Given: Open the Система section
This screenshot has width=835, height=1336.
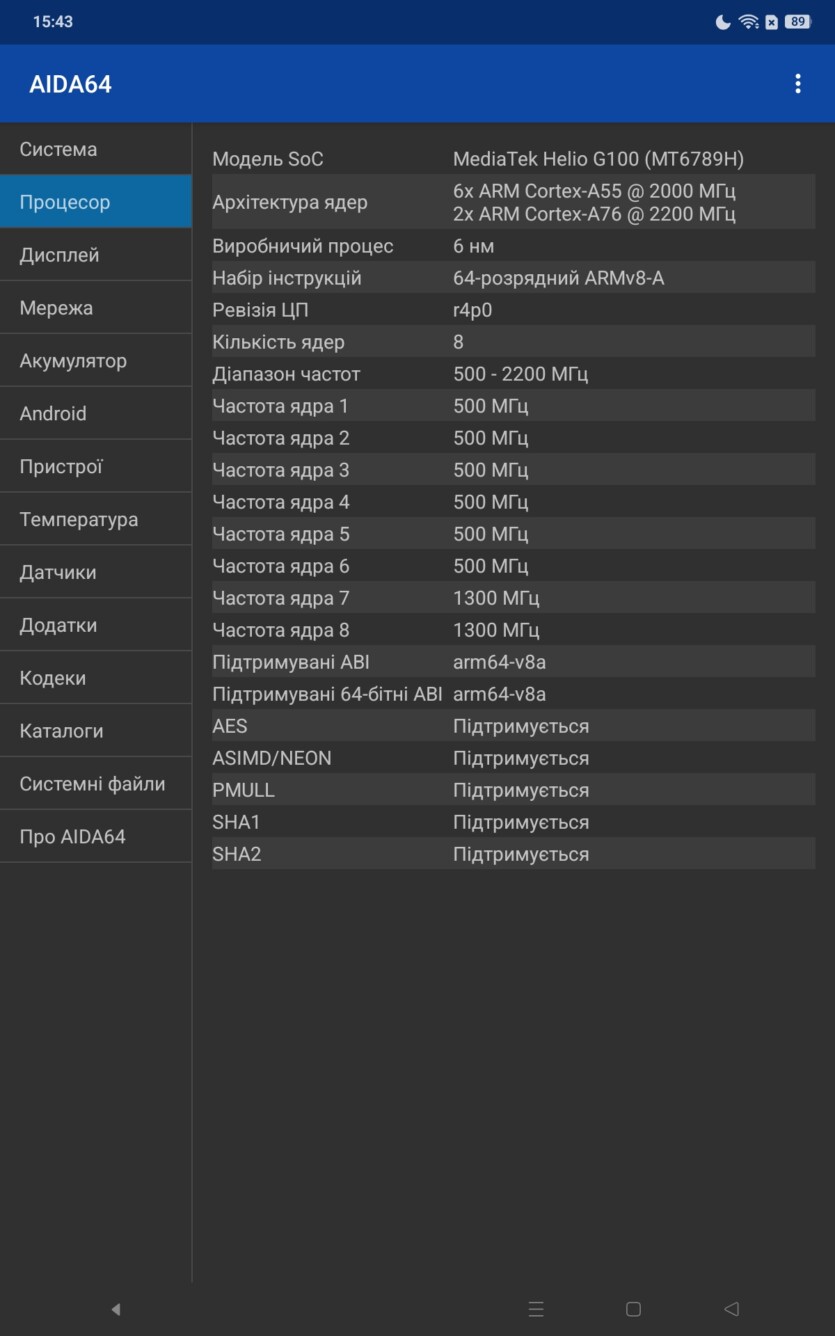Looking at the screenshot, I should pyautogui.click(x=96, y=149).
